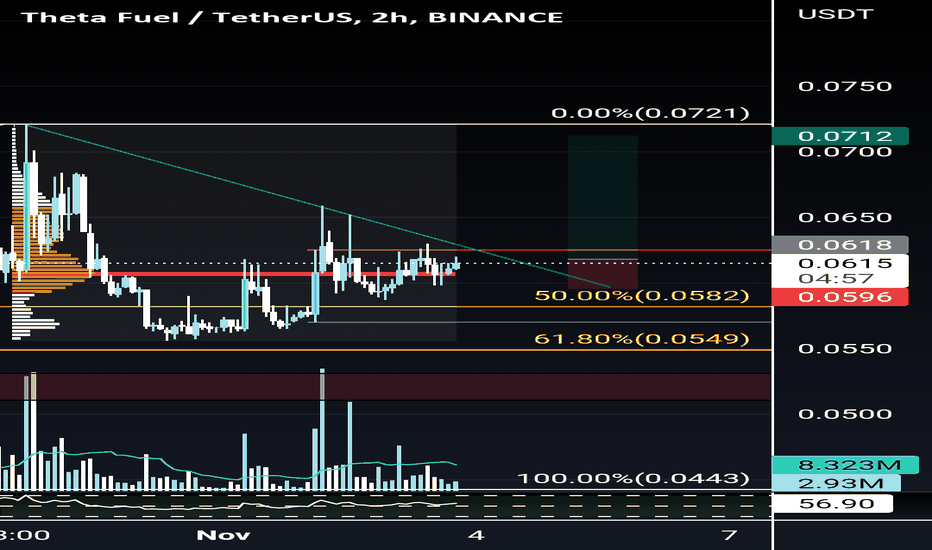Viewport: 932px width, 550px height.
Task: Select the green long position profit zone
Action: (603, 197)
